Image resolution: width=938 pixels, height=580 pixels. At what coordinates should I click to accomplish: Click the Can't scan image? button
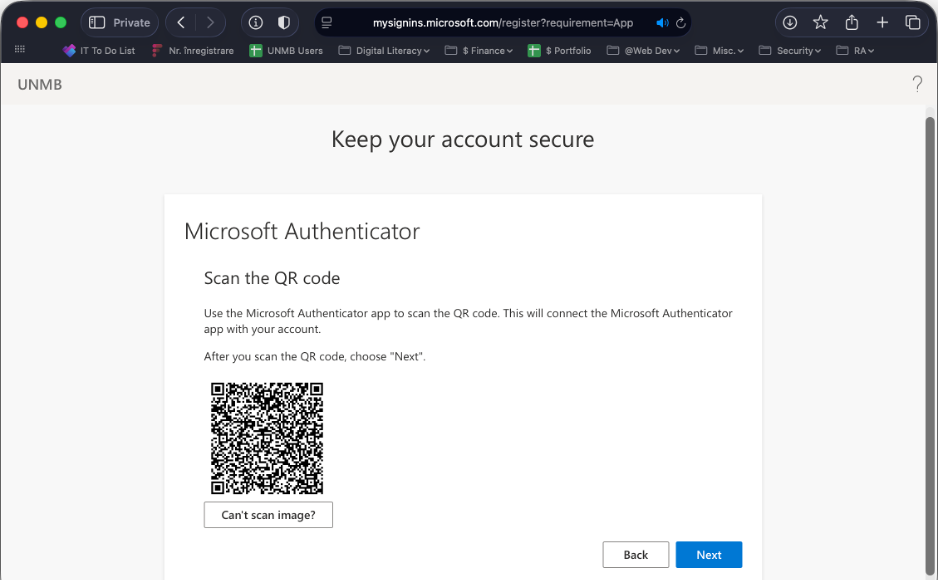click(x=268, y=515)
